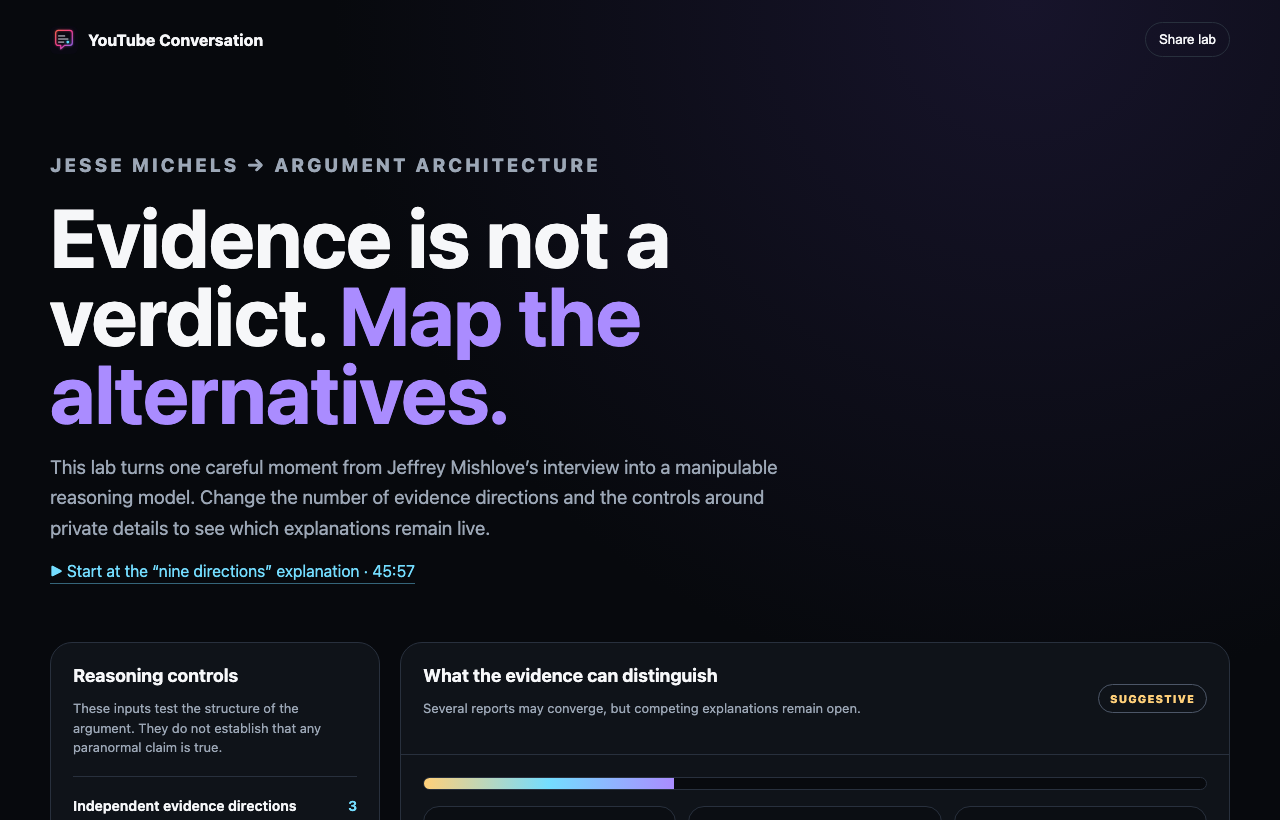Click the YouTube Conversation logo icon

pos(64,40)
